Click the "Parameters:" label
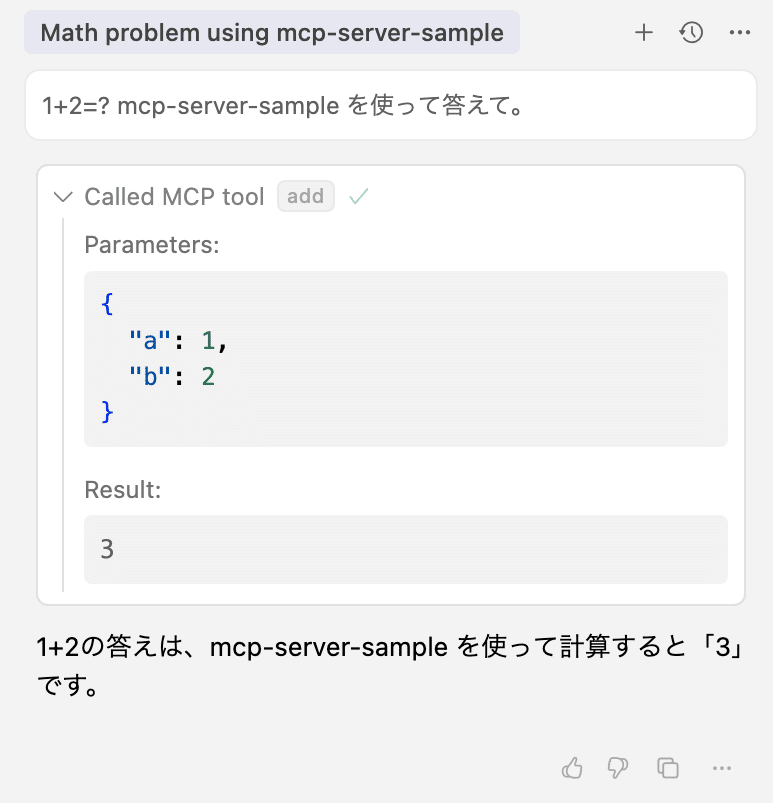The width and height of the screenshot is (773, 803). tap(151, 244)
